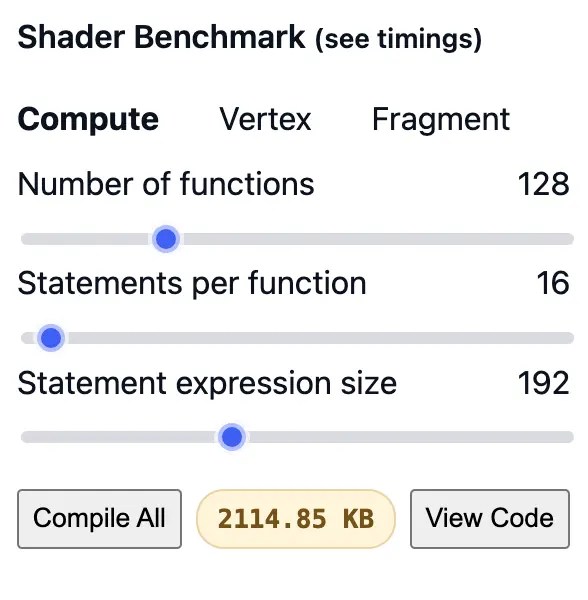This screenshot has width=588, height=600.
Task: Click the Number of functions slider handle
Action: pyautogui.click(x=166, y=239)
